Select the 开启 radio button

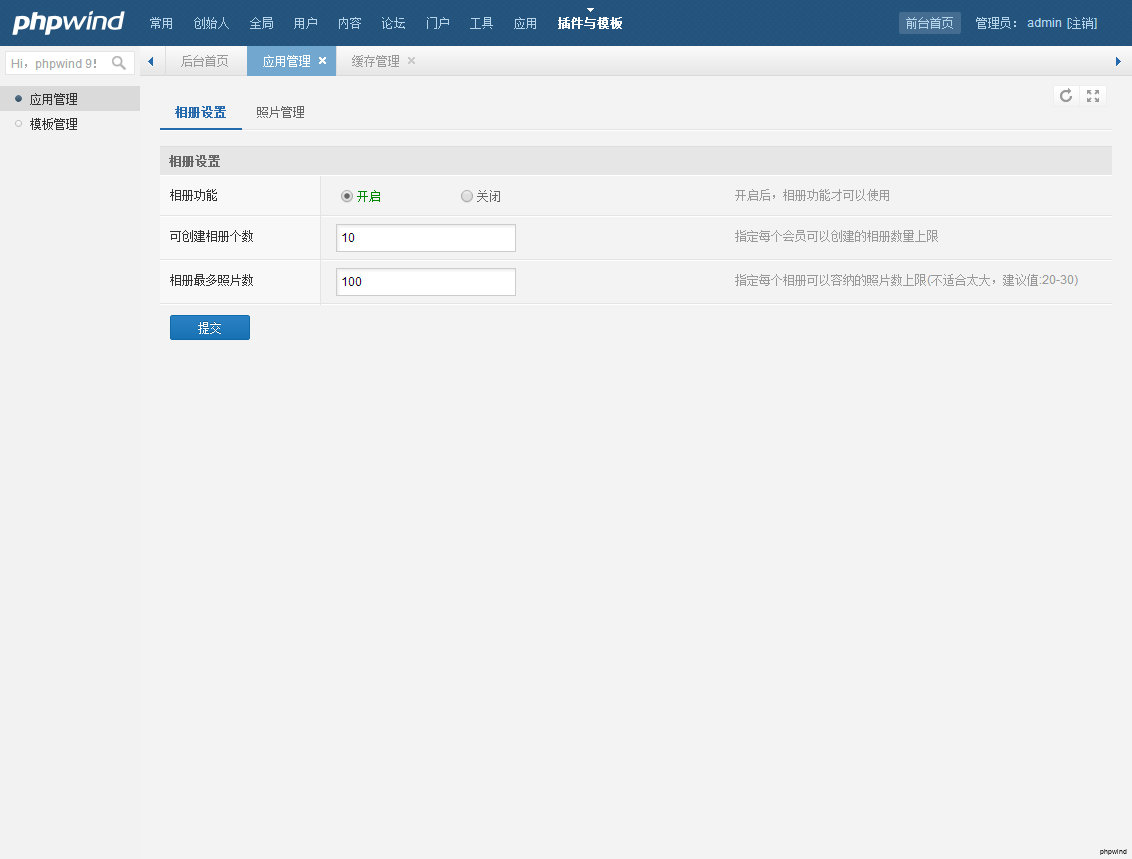347,197
